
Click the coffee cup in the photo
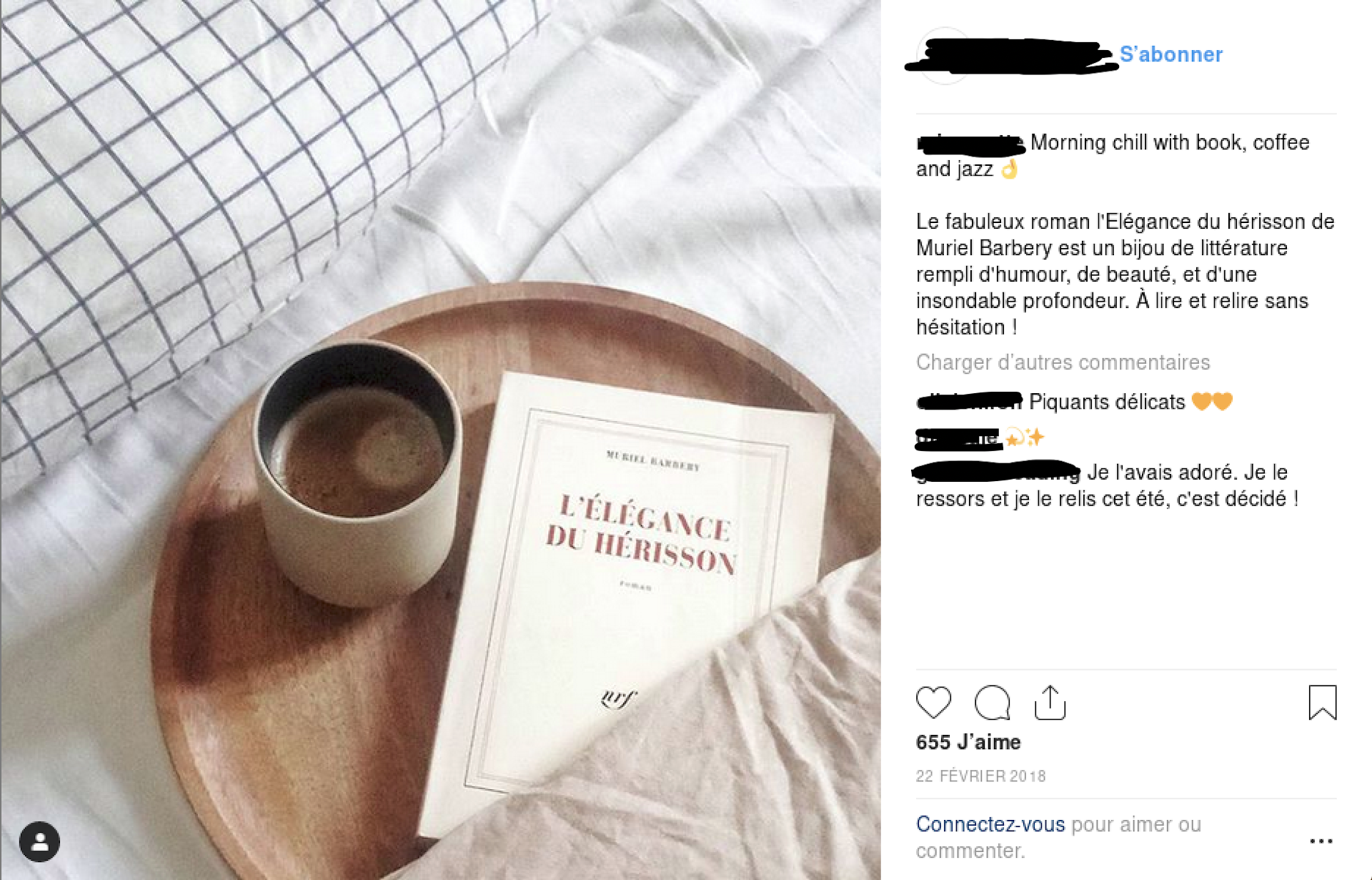[x=357, y=473]
